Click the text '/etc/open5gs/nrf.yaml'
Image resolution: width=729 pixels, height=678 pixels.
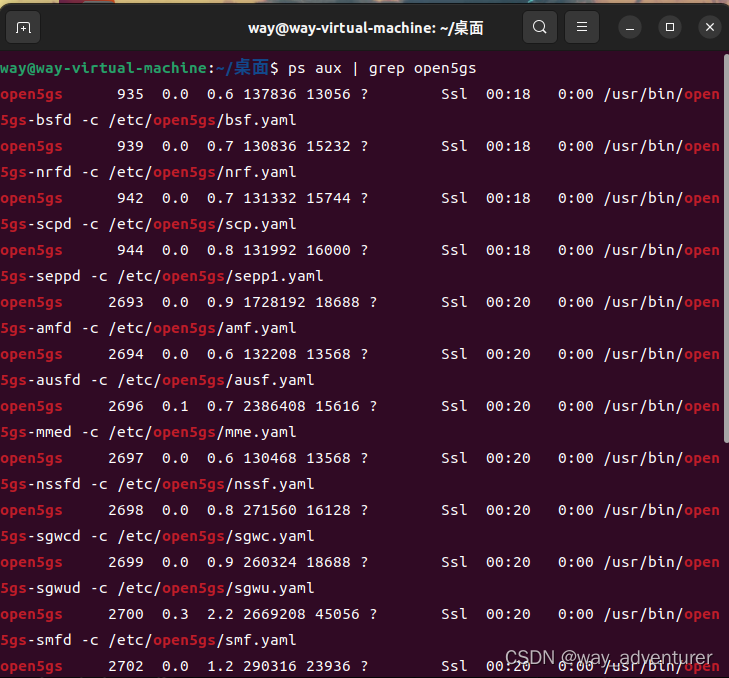(202, 173)
